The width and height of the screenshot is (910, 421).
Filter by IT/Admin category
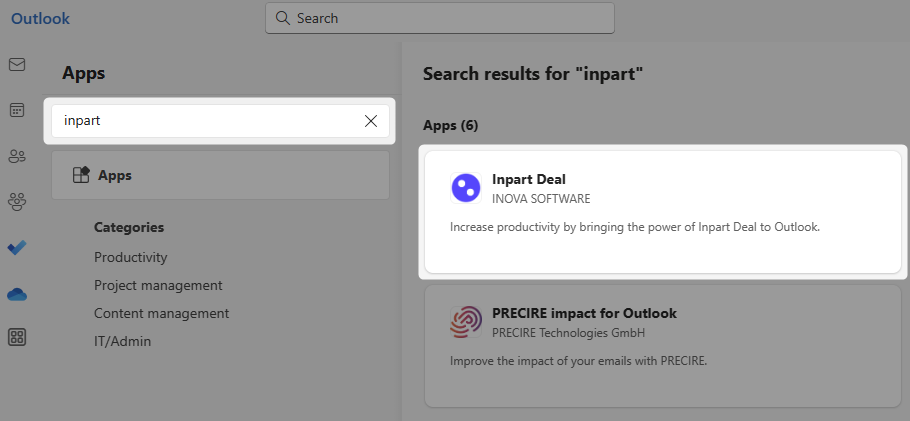tap(122, 341)
